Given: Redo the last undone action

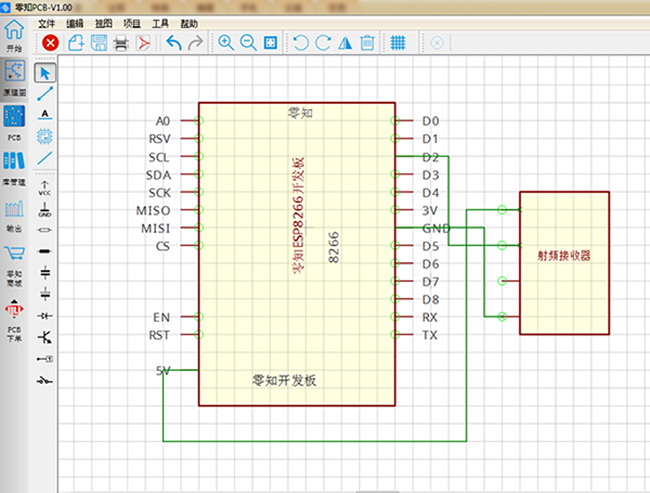Looking at the screenshot, I should [x=196, y=43].
